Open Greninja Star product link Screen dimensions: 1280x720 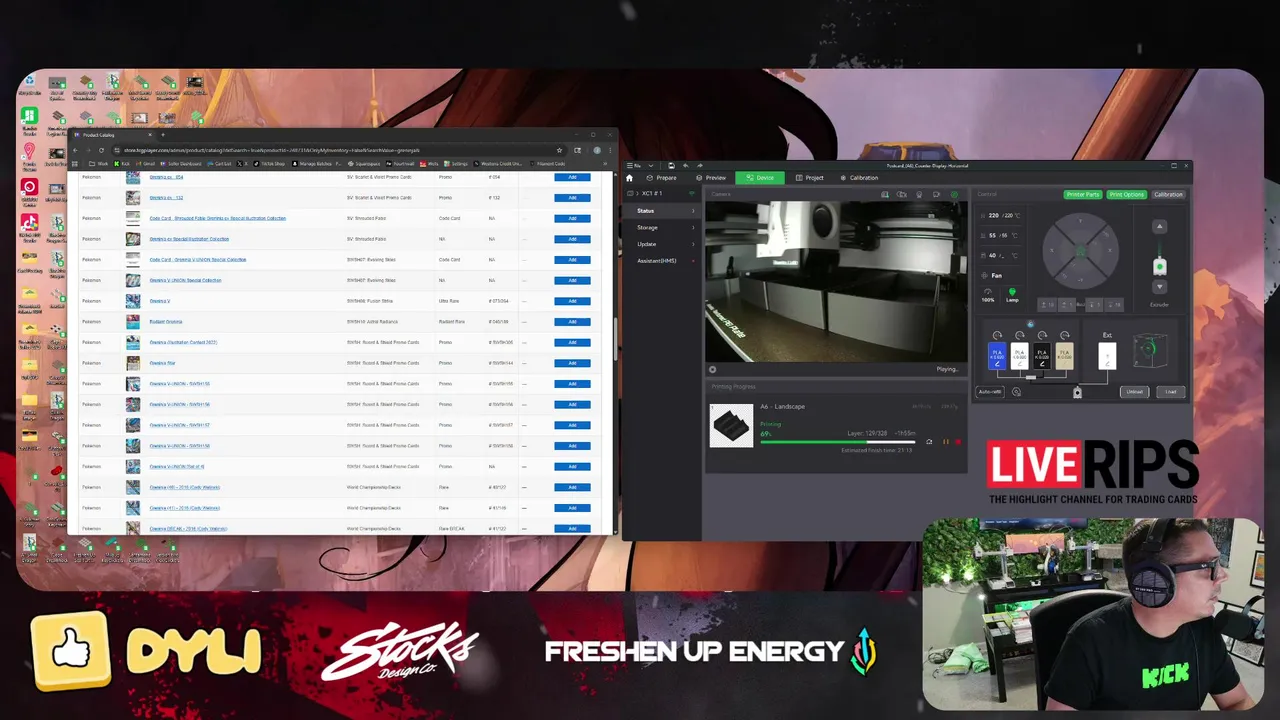pyautogui.click(x=162, y=363)
